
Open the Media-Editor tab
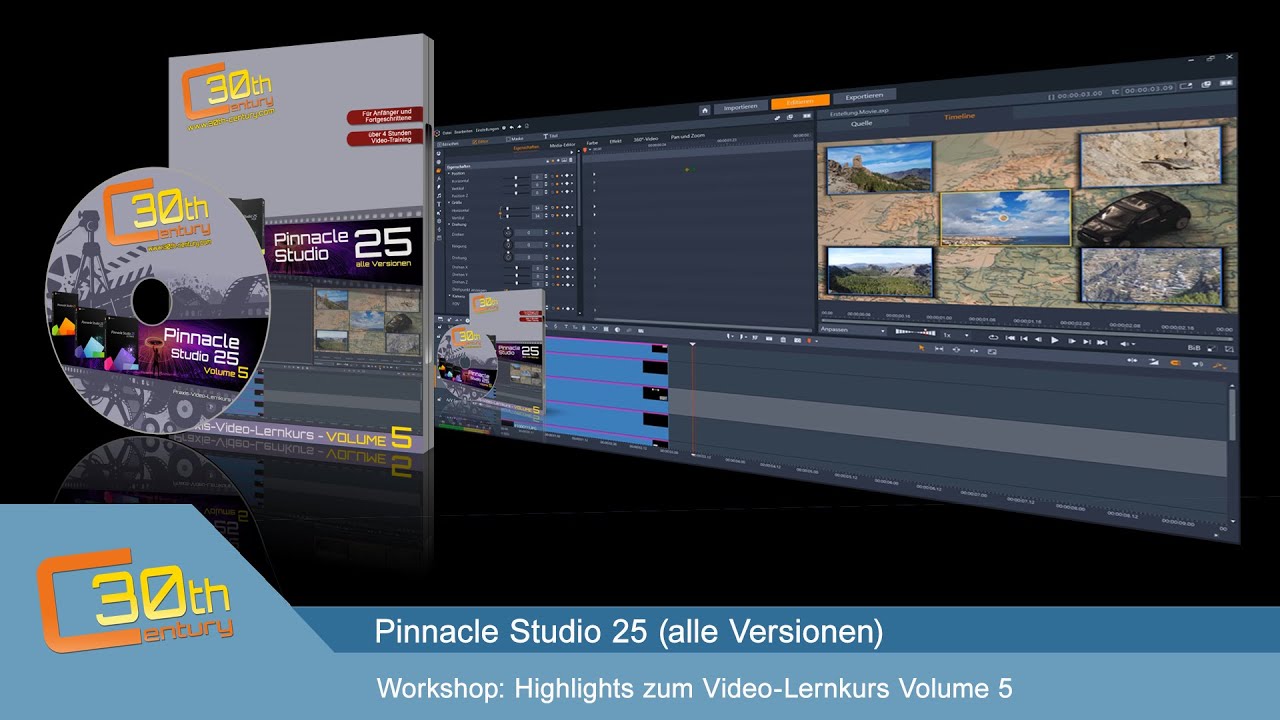(x=562, y=145)
